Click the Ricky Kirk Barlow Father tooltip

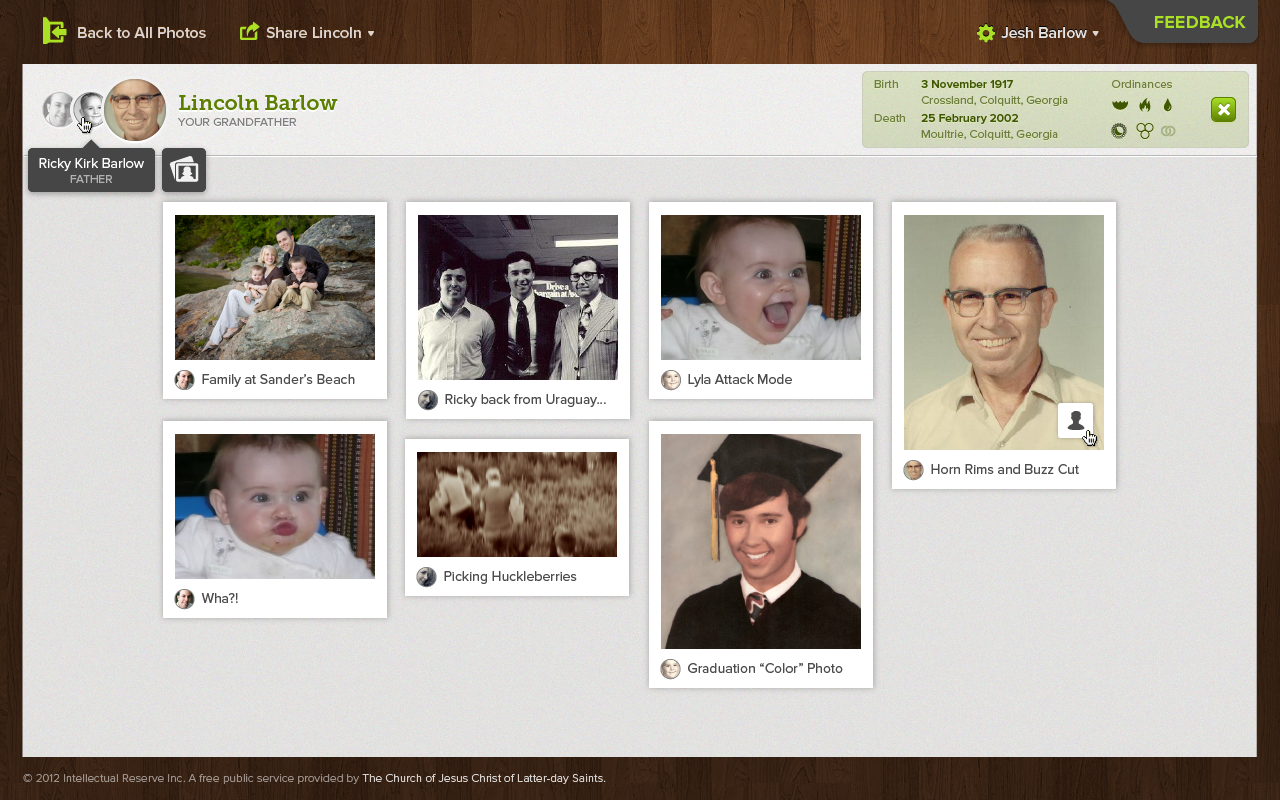point(91,170)
